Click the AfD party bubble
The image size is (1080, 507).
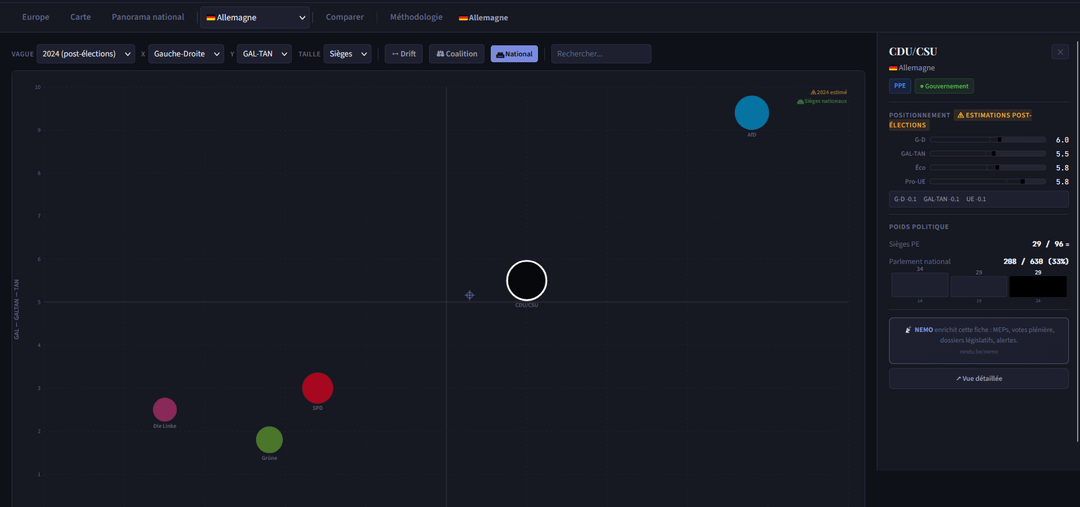pyautogui.click(x=751, y=113)
